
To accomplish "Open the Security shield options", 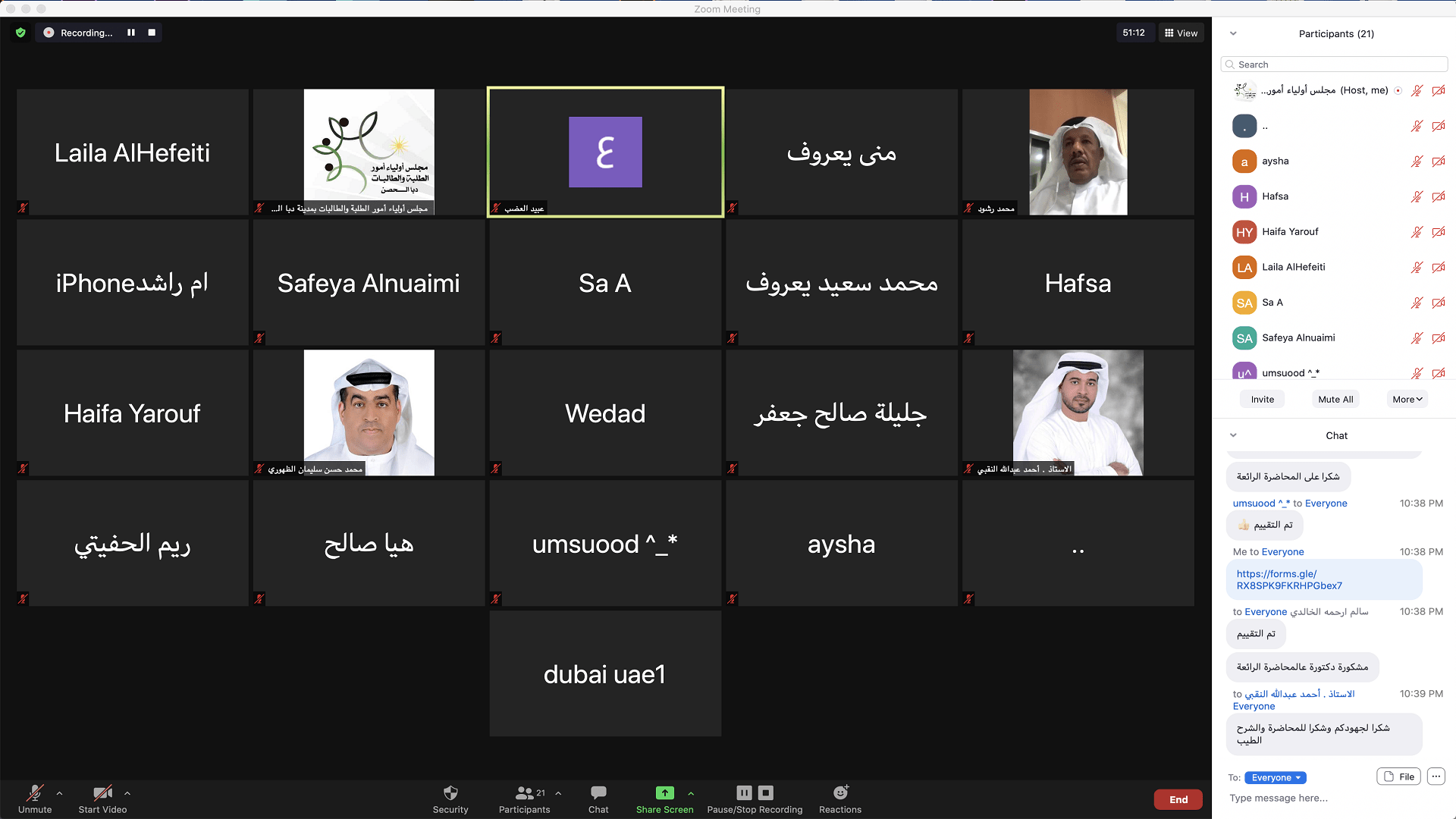I will tap(450, 793).
